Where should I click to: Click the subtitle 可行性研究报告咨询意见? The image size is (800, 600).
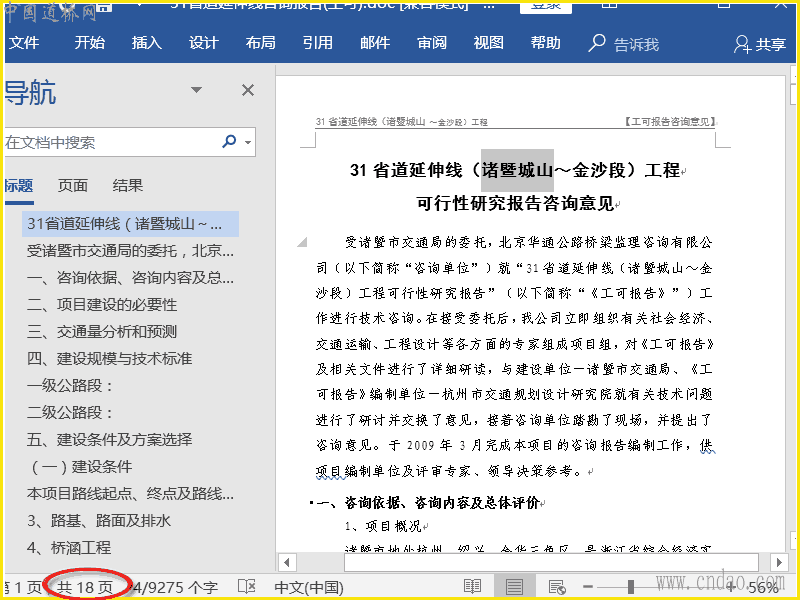[515, 204]
